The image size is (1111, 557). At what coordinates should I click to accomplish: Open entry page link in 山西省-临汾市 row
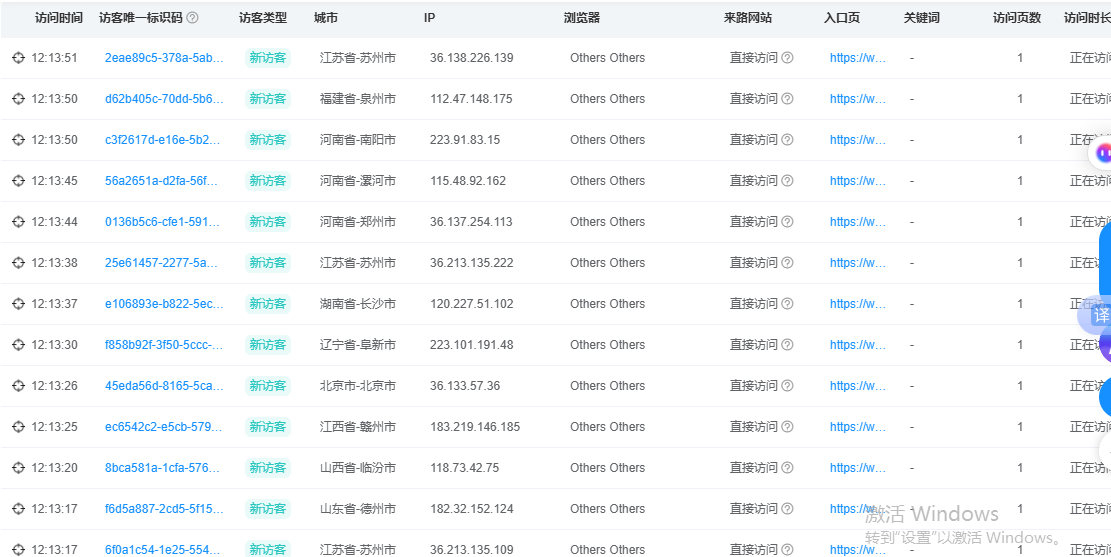pos(858,468)
